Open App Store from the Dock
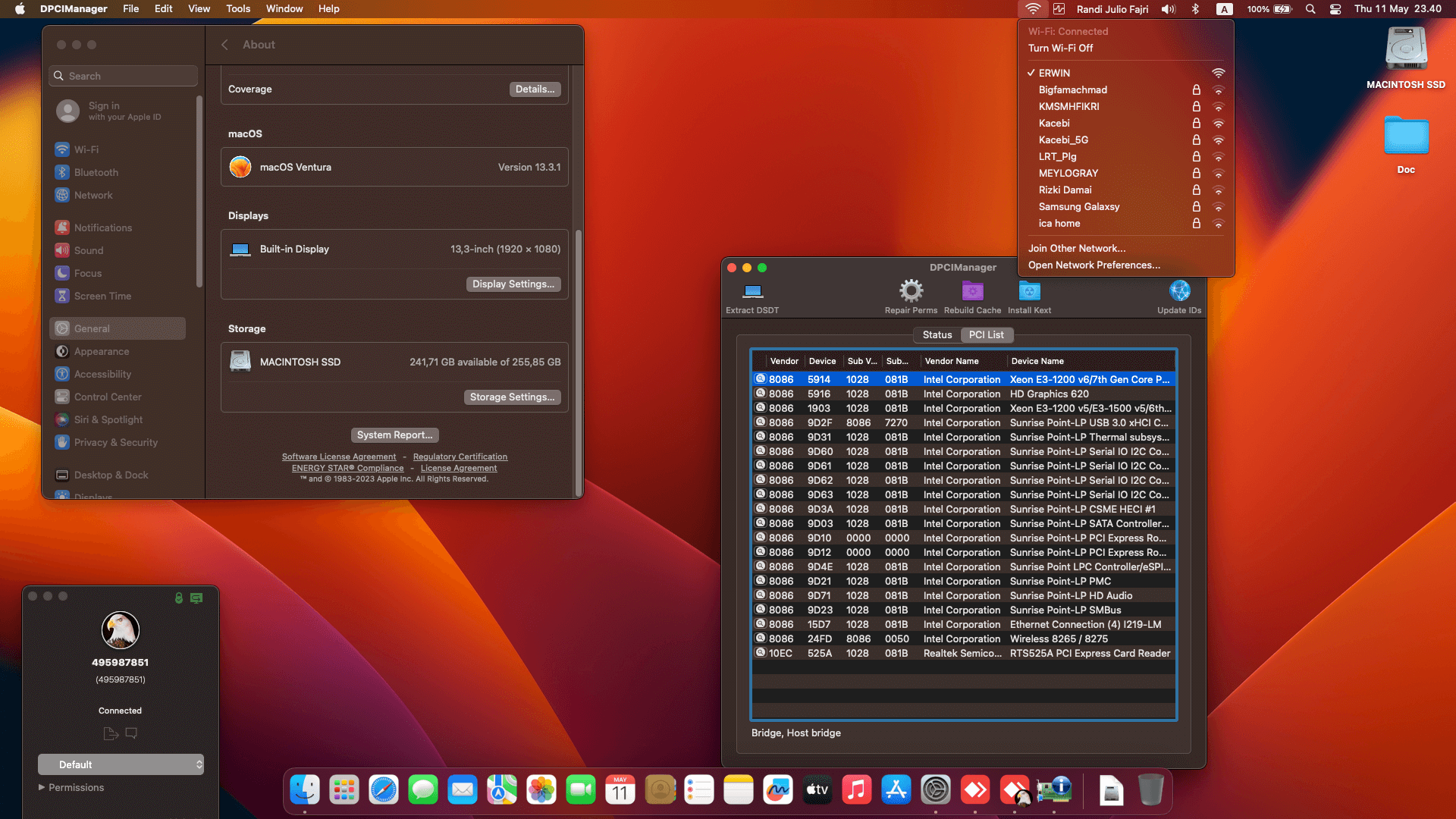Screen dimensions: 1456x819 click(x=896, y=790)
